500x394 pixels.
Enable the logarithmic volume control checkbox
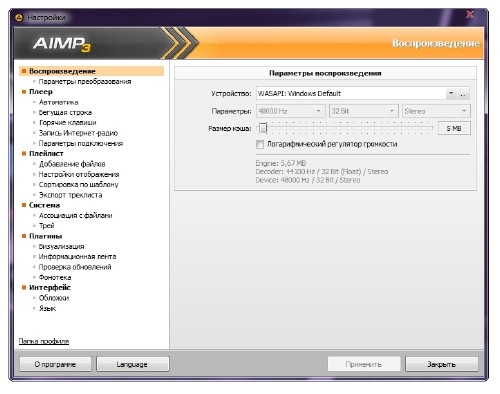(260, 144)
